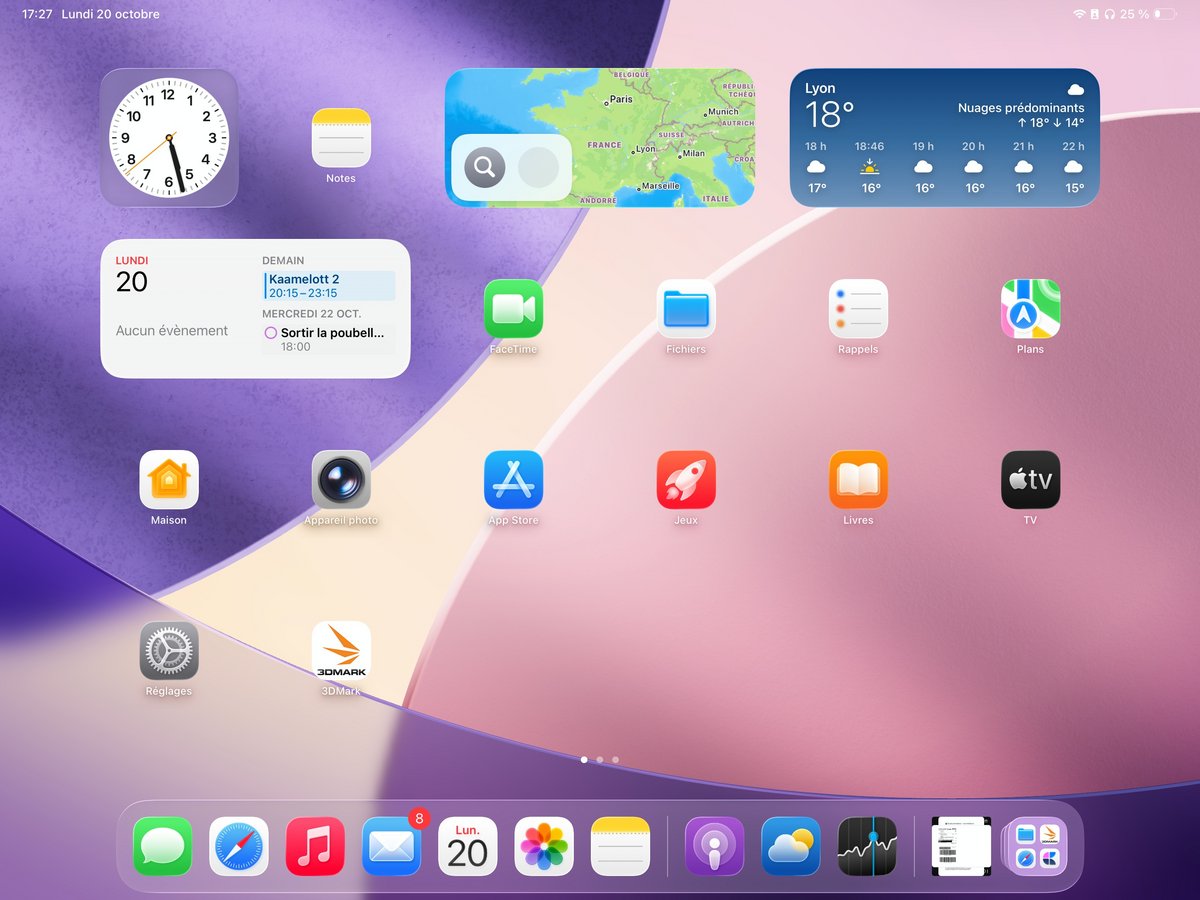Open Appareil photo camera app

tap(341, 480)
